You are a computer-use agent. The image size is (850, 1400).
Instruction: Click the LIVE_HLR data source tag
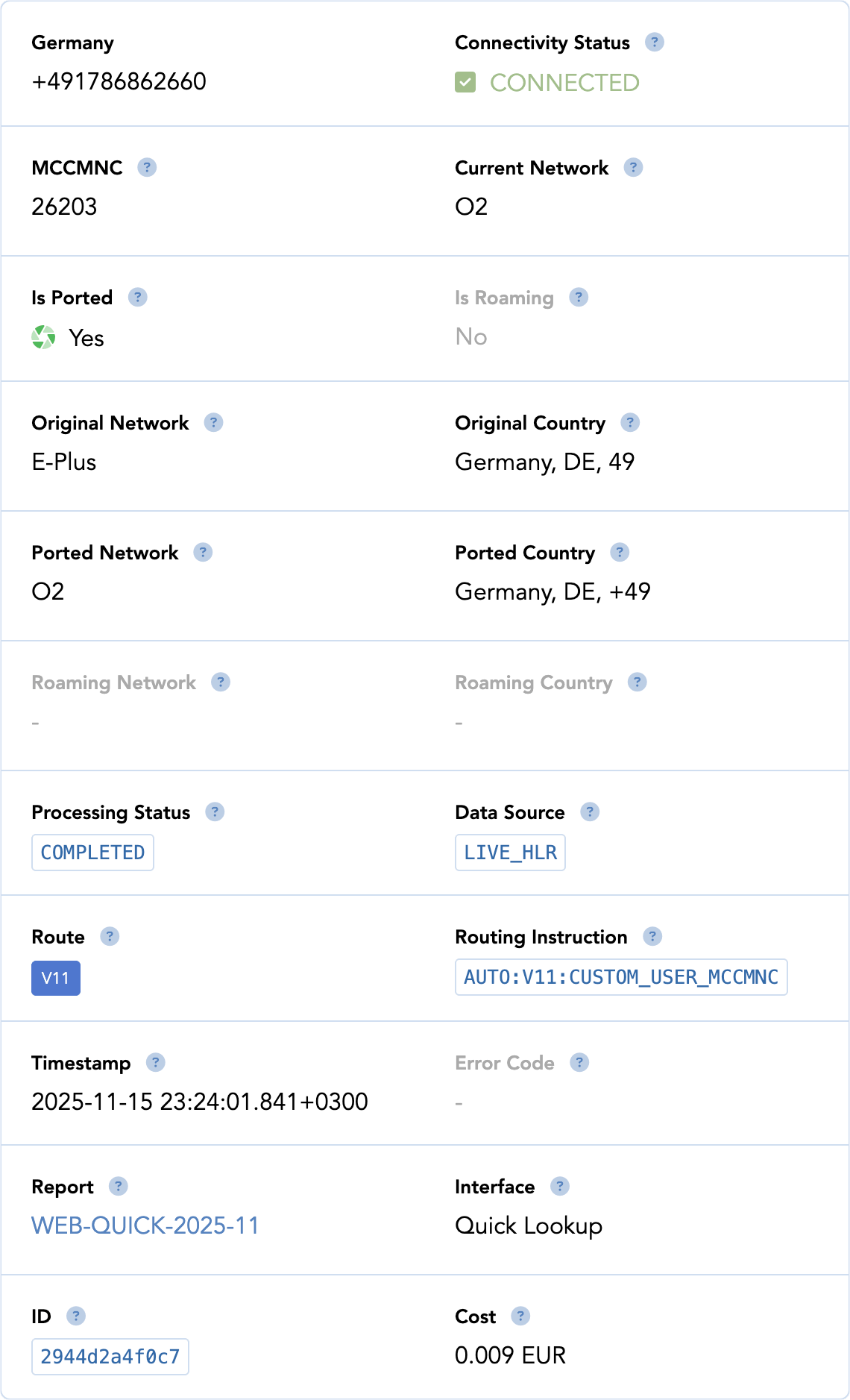point(510,853)
